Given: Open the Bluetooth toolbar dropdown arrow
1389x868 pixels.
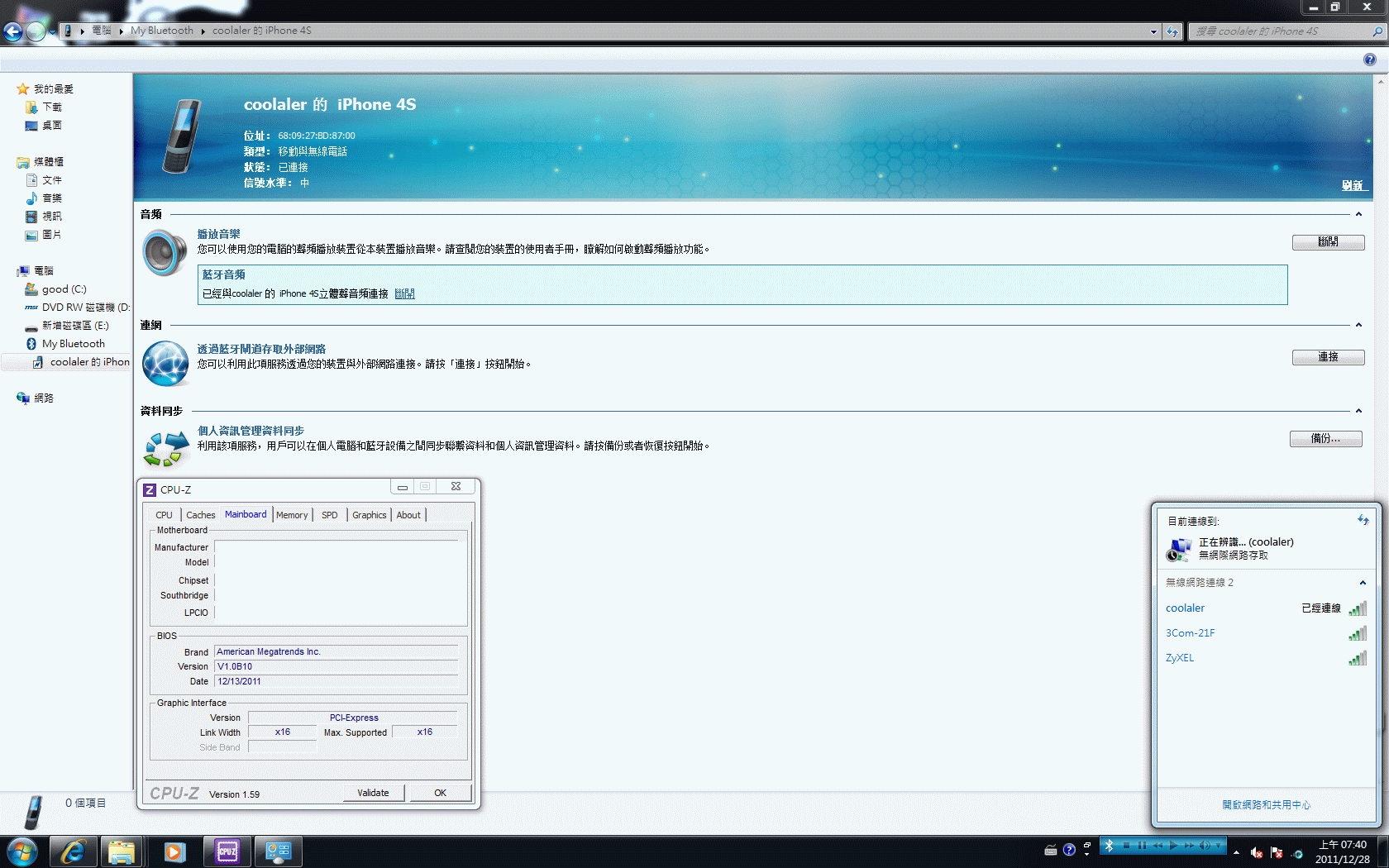Looking at the screenshot, I should (1219, 845).
